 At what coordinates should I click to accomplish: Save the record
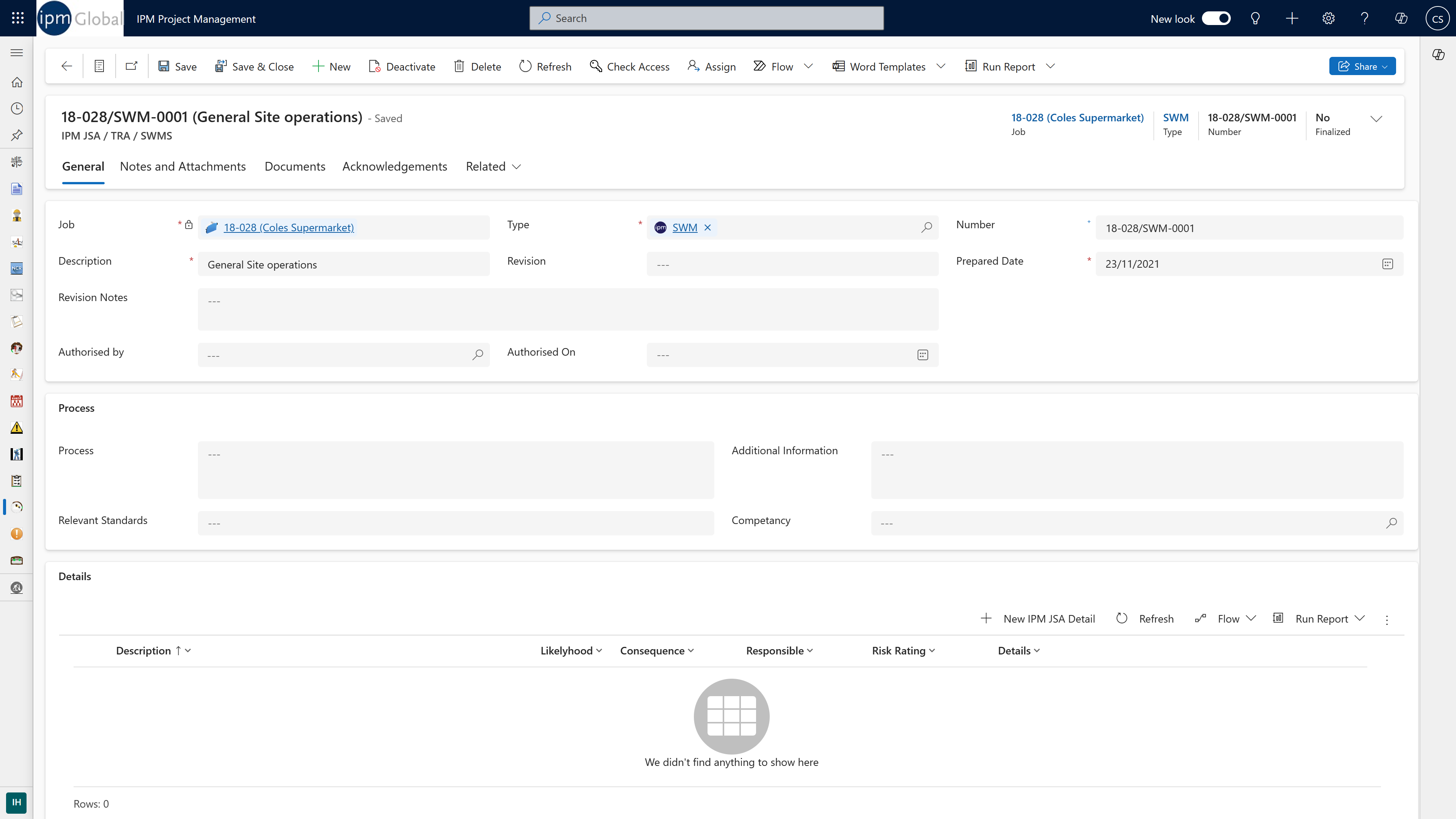point(177,66)
